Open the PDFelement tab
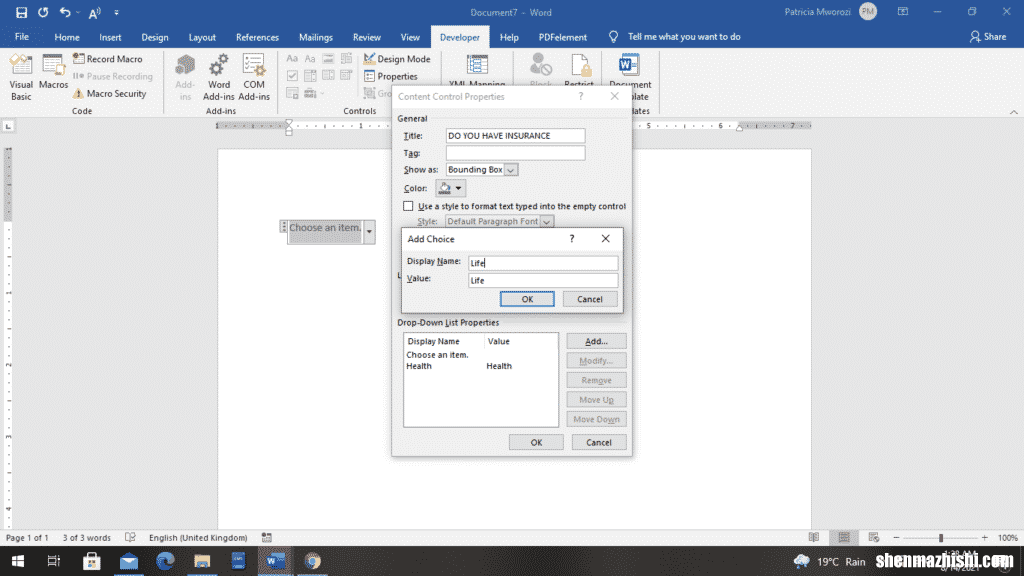This screenshot has width=1024, height=576. click(562, 37)
